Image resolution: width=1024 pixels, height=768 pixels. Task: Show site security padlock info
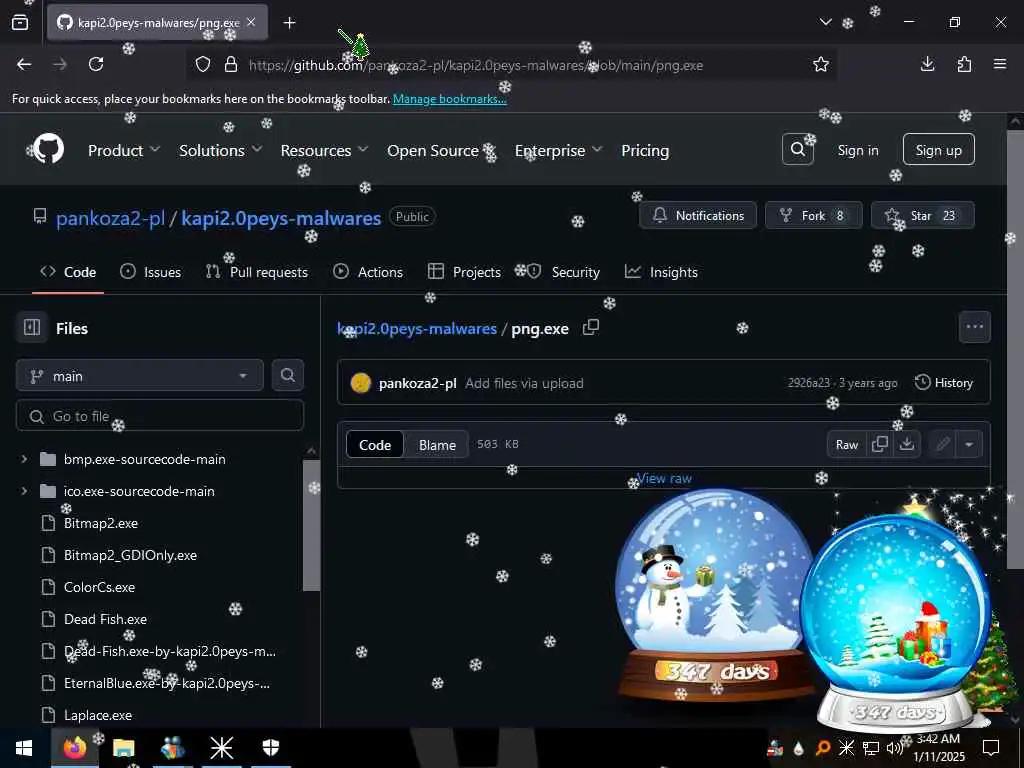click(231, 64)
